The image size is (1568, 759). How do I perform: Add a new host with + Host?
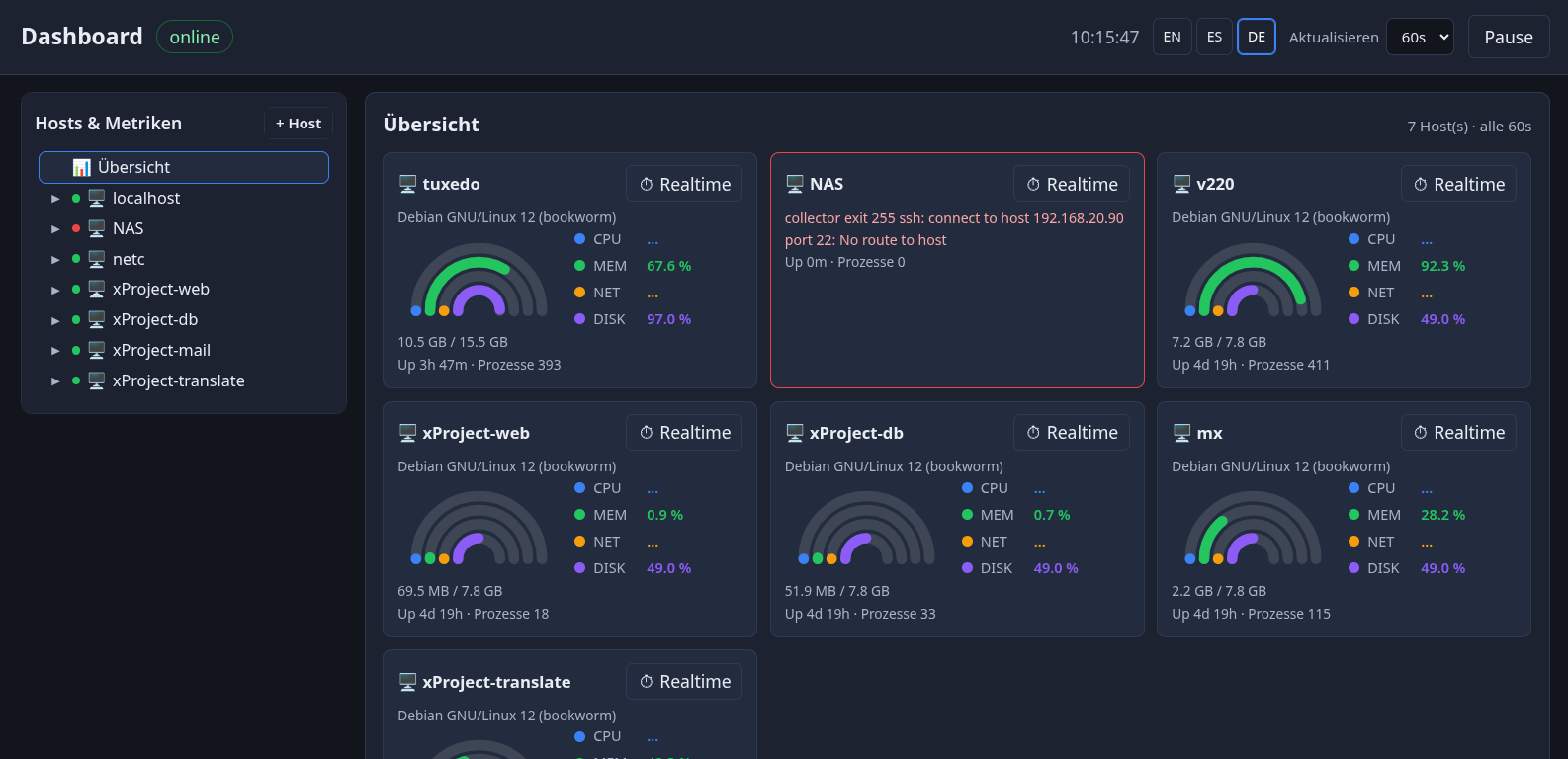point(299,124)
